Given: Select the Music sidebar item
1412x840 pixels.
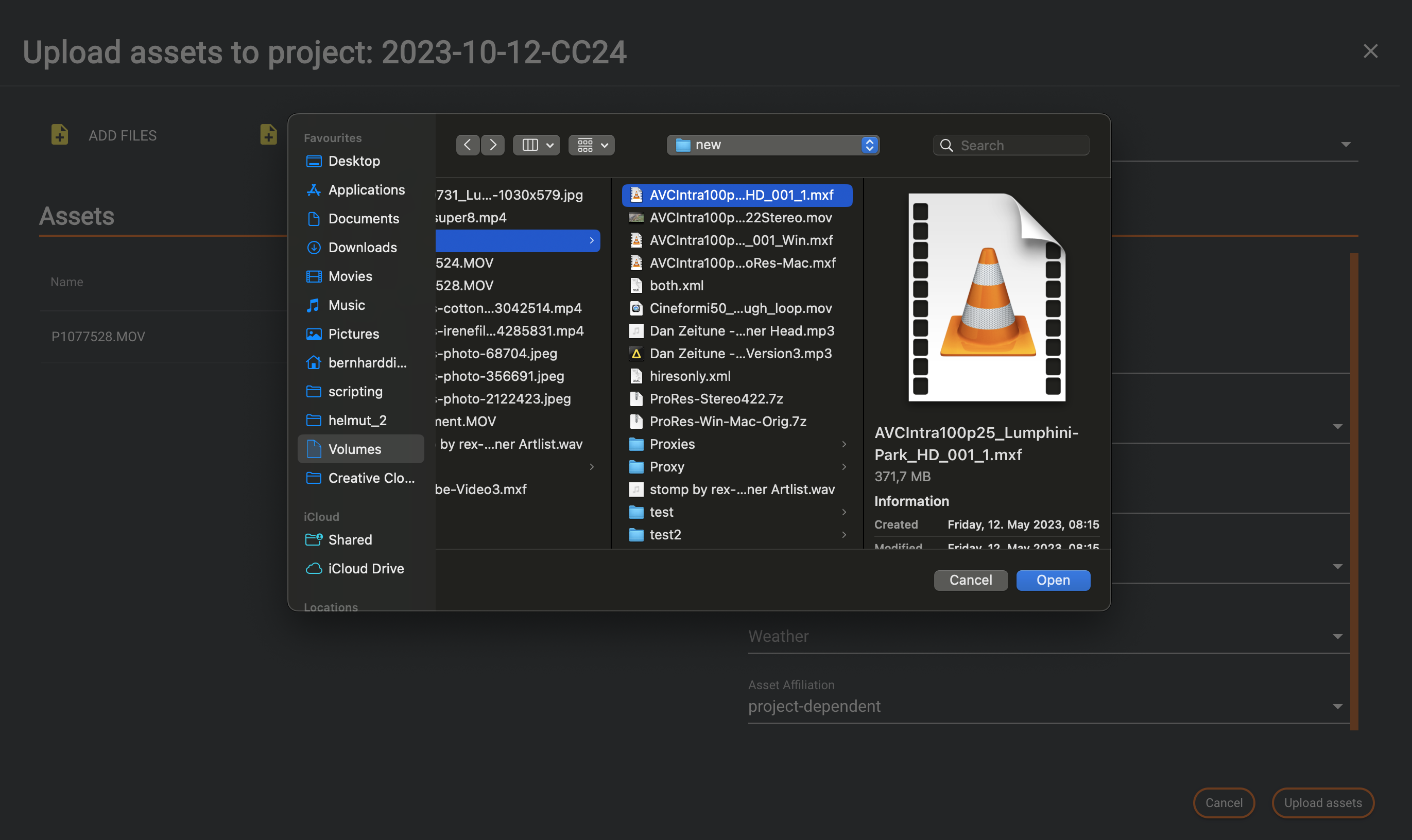Looking at the screenshot, I should 346,305.
